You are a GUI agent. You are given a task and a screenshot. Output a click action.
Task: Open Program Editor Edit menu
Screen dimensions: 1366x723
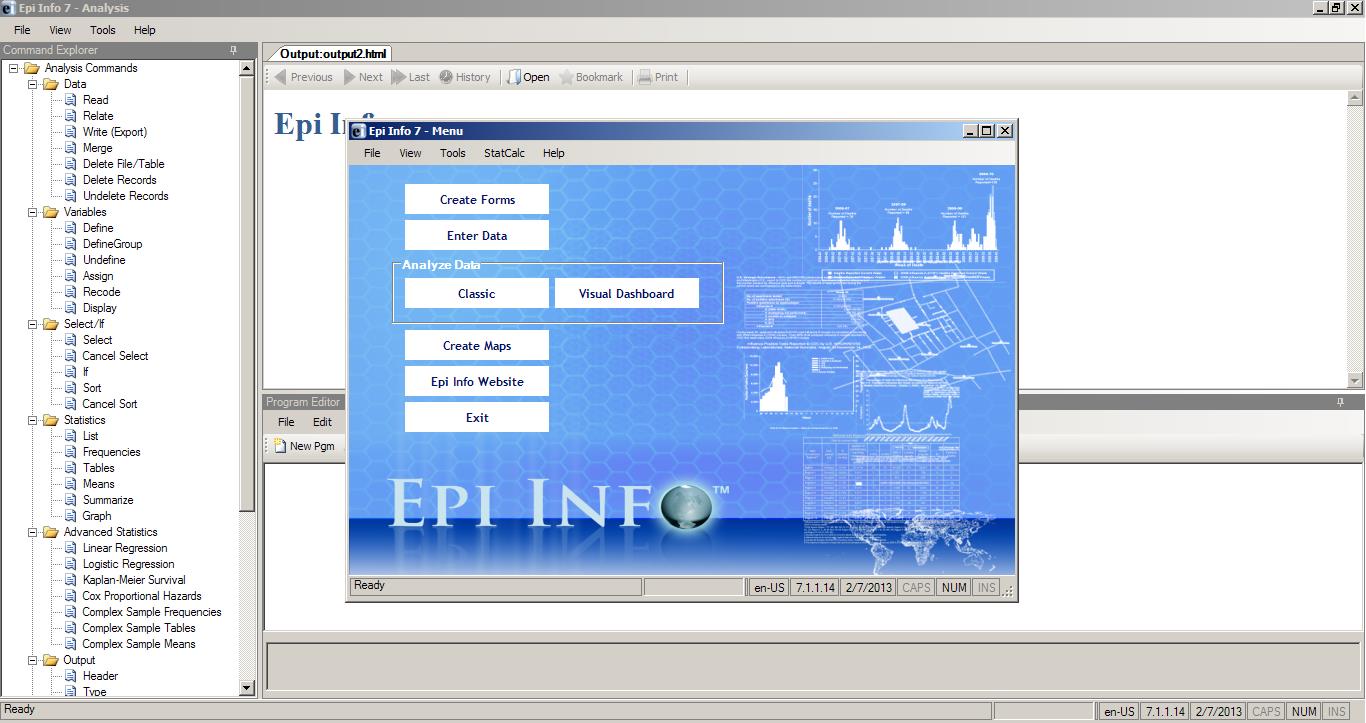(322, 422)
